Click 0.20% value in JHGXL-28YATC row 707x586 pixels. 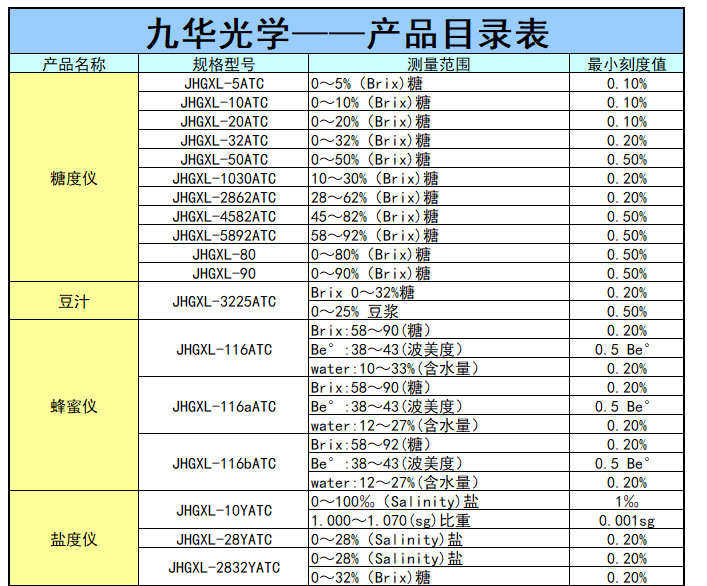point(627,539)
